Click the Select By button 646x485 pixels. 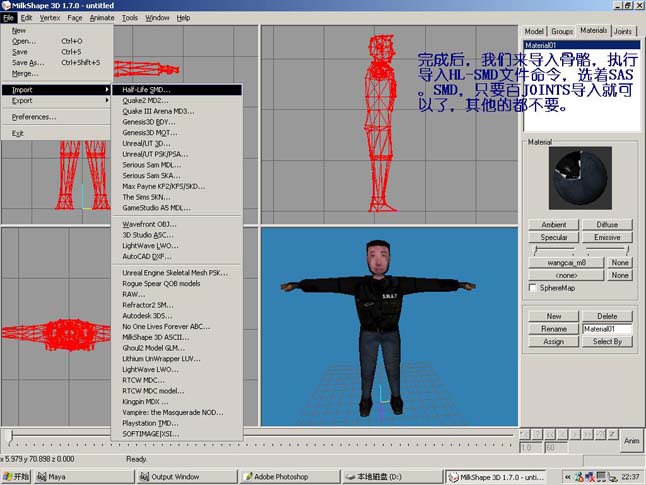tap(607, 342)
